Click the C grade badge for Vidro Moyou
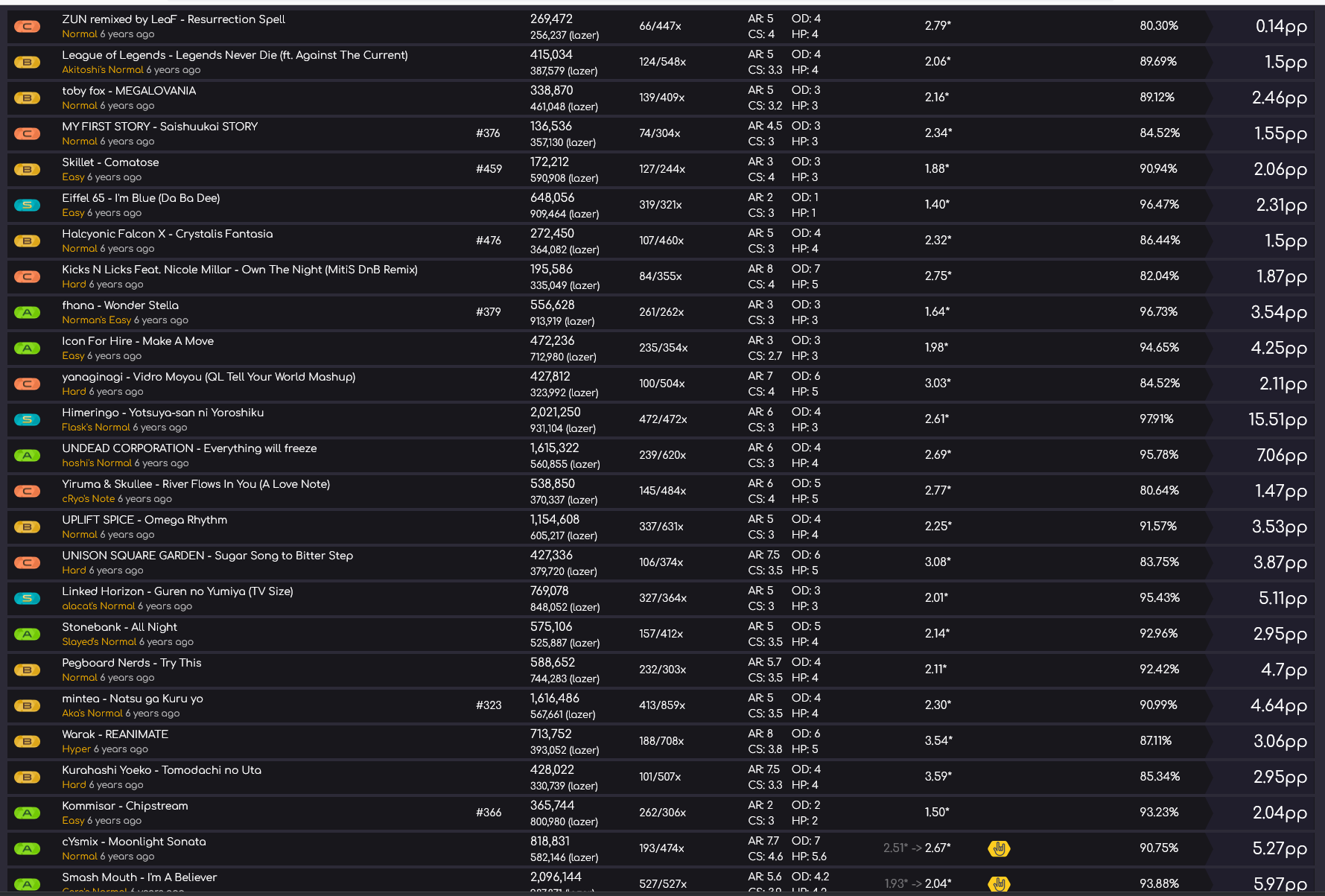 coord(28,384)
